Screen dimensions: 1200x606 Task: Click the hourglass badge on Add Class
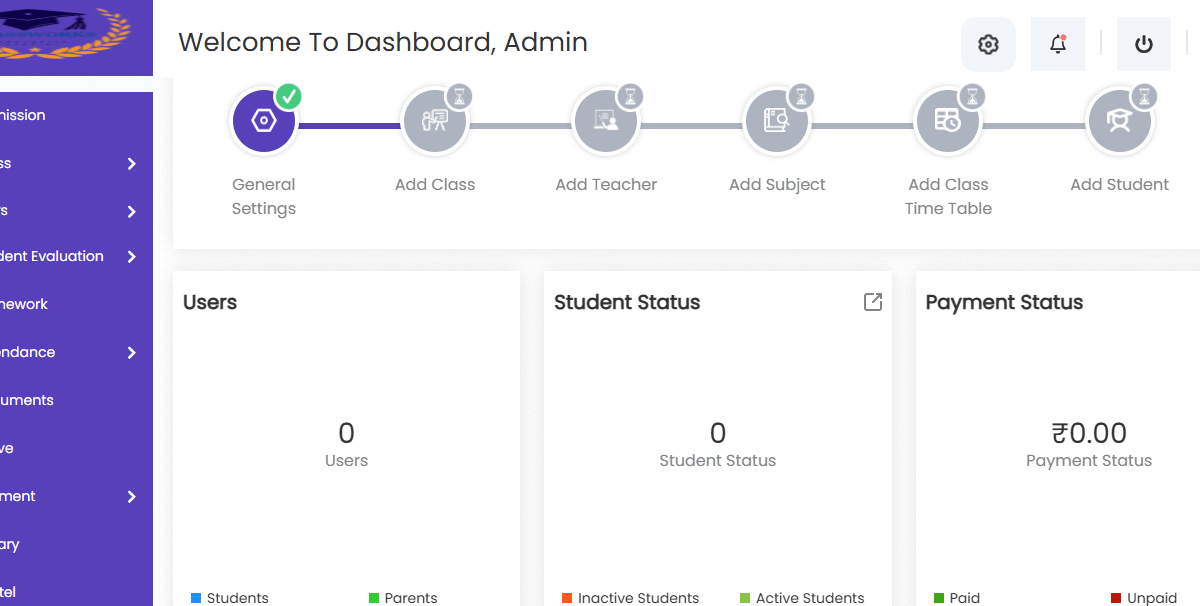(x=459, y=97)
